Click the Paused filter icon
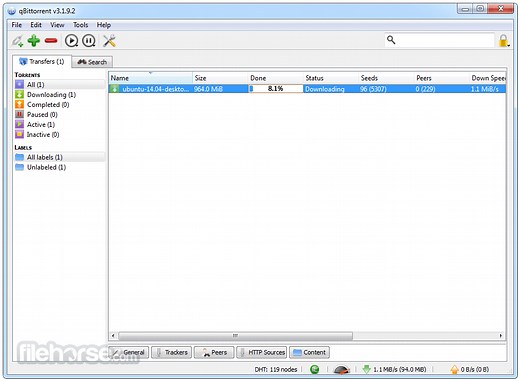 20,114
